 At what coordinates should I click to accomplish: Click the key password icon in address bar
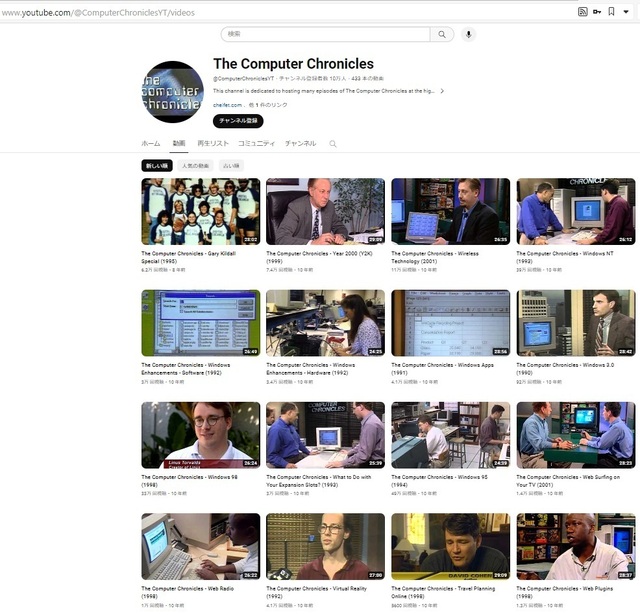pos(597,12)
